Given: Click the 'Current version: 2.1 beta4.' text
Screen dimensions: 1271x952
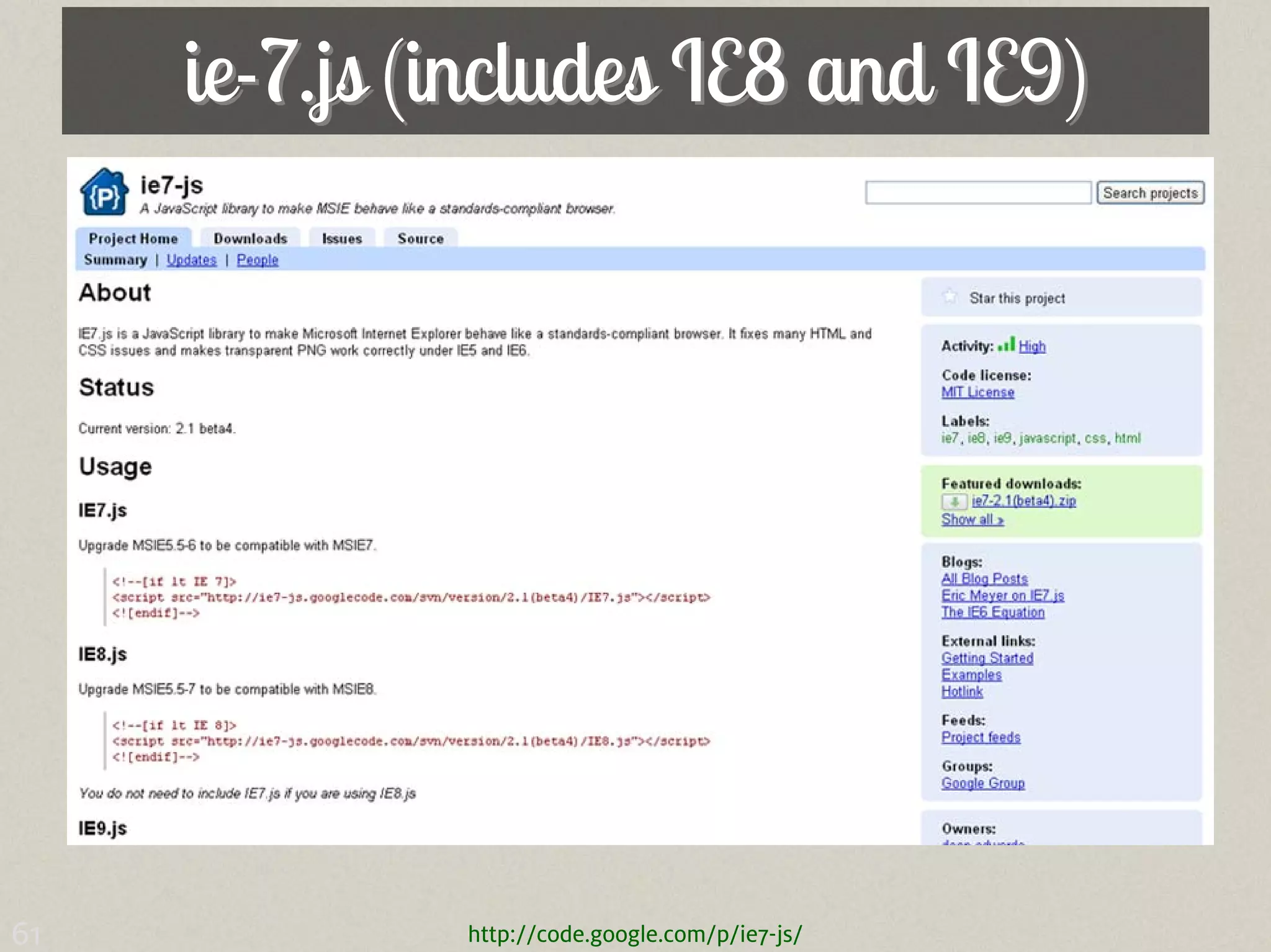Looking at the screenshot, I should pyautogui.click(x=157, y=428).
